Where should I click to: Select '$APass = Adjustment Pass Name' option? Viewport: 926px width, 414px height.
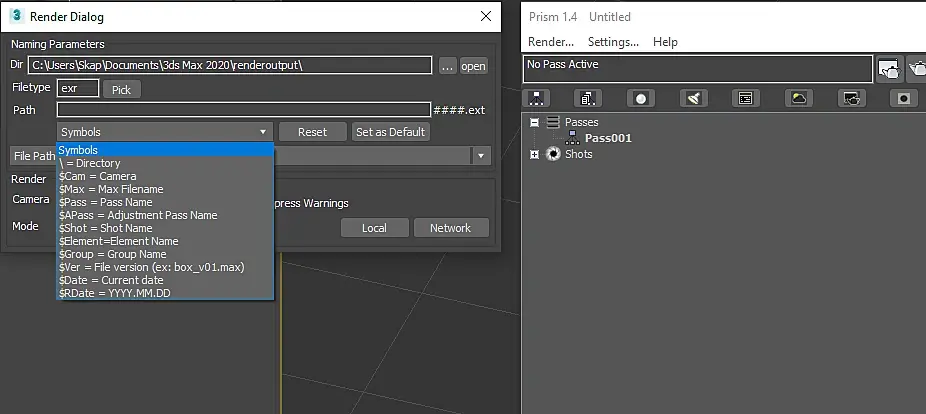coord(165,215)
